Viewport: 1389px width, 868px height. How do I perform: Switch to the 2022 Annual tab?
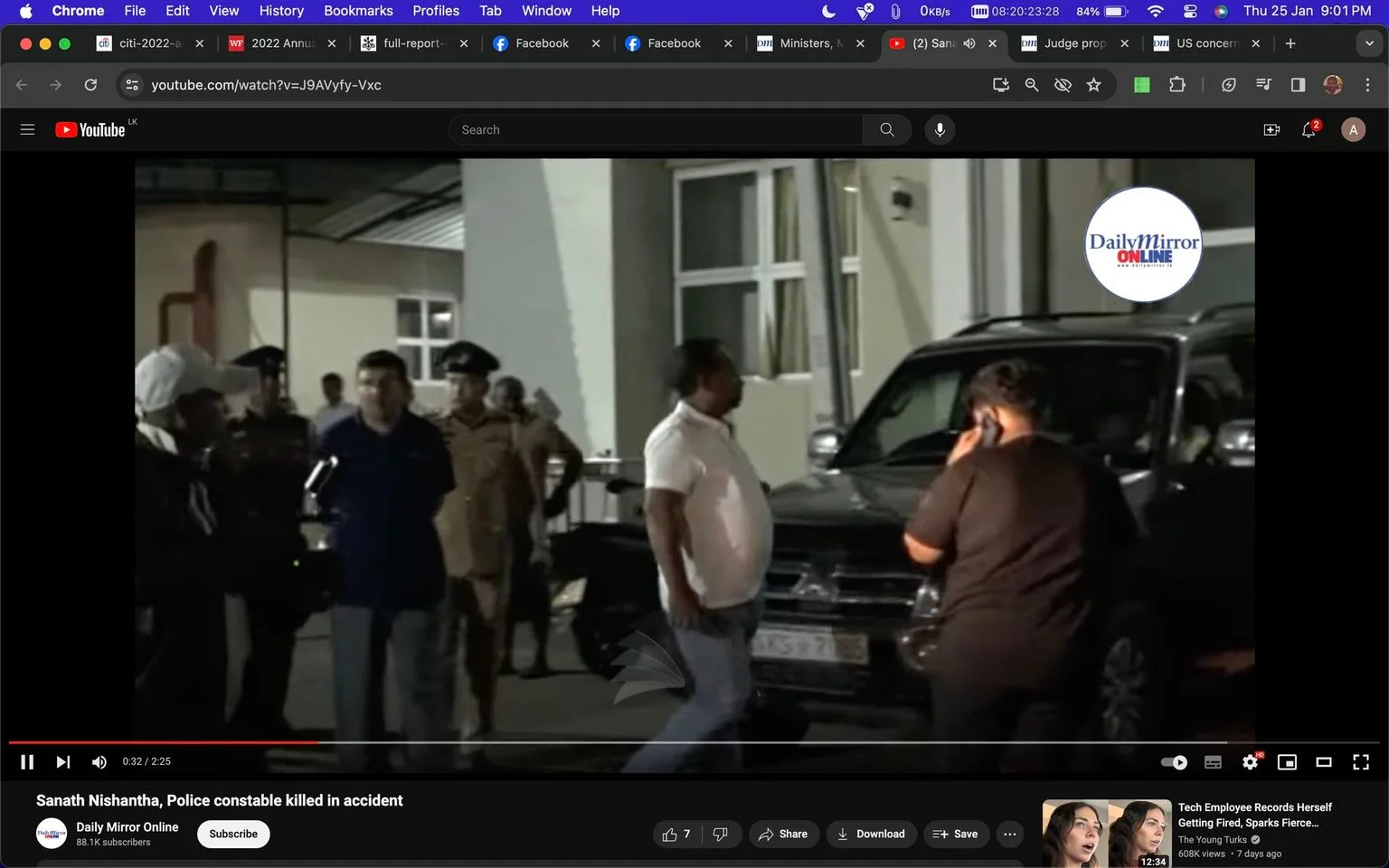(281, 42)
